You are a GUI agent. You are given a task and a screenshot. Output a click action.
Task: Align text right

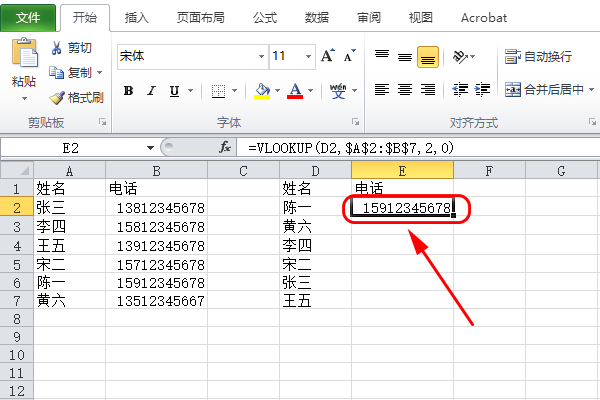(x=428, y=90)
